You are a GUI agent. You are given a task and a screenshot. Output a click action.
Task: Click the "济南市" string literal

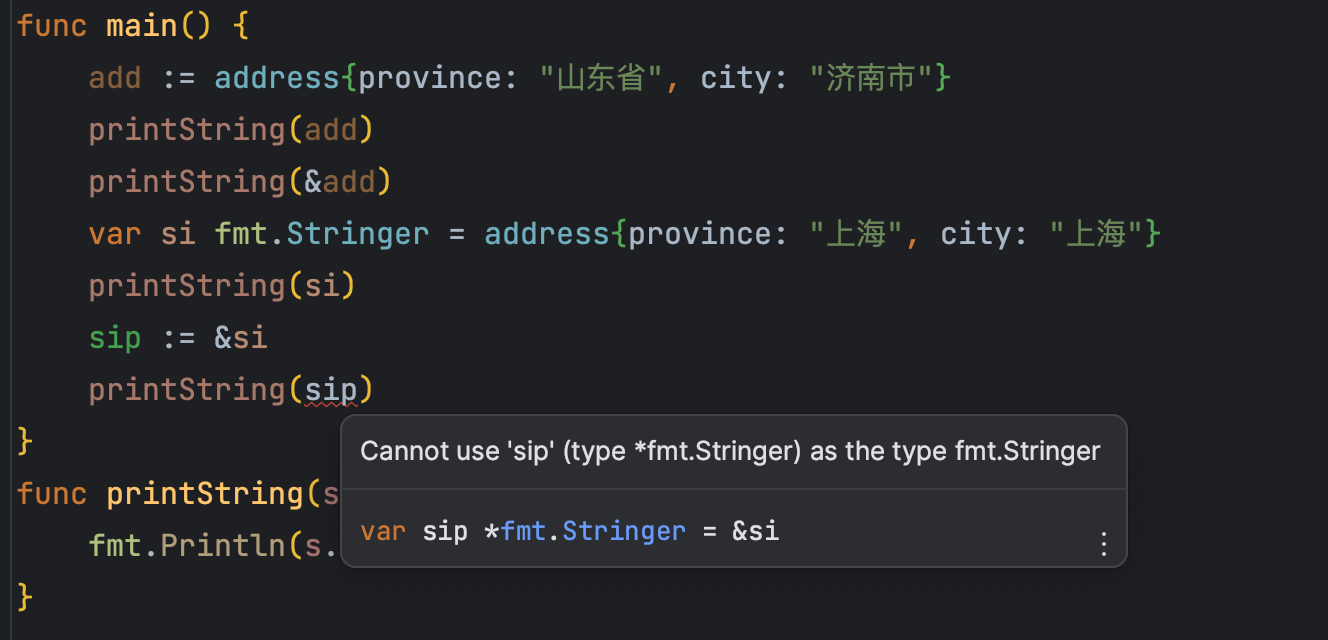coord(871,77)
